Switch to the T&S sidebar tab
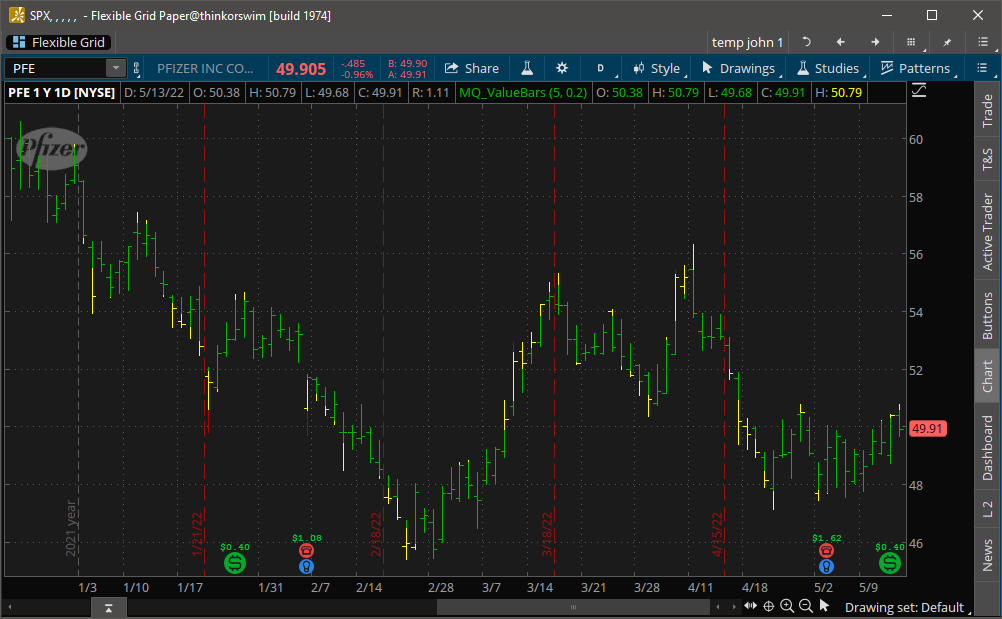The width and height of the screenshot is (1002, 619). [x=987, y=159]
